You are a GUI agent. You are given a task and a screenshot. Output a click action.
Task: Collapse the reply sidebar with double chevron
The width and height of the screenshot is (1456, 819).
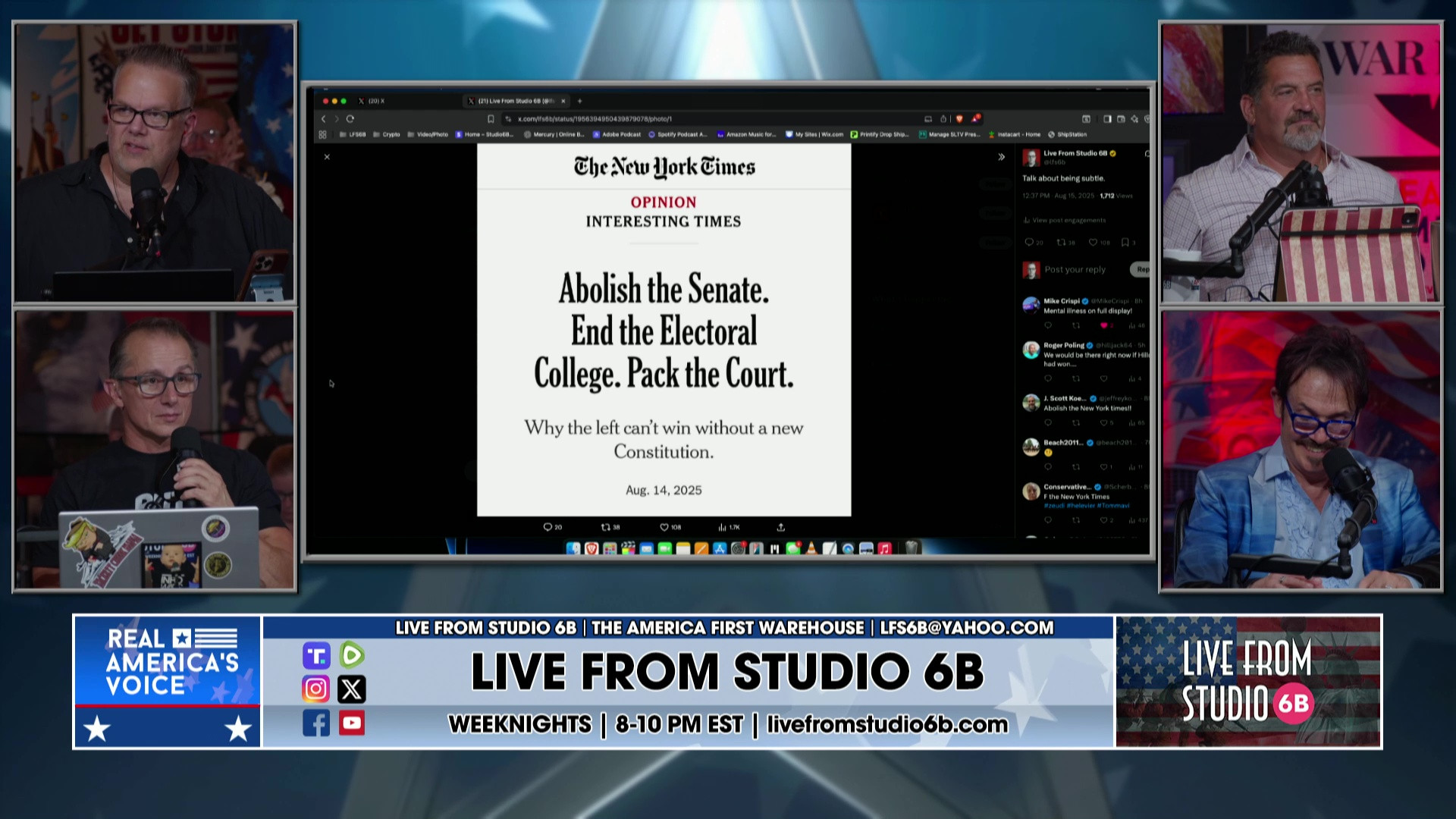[x=1001, y=157]
